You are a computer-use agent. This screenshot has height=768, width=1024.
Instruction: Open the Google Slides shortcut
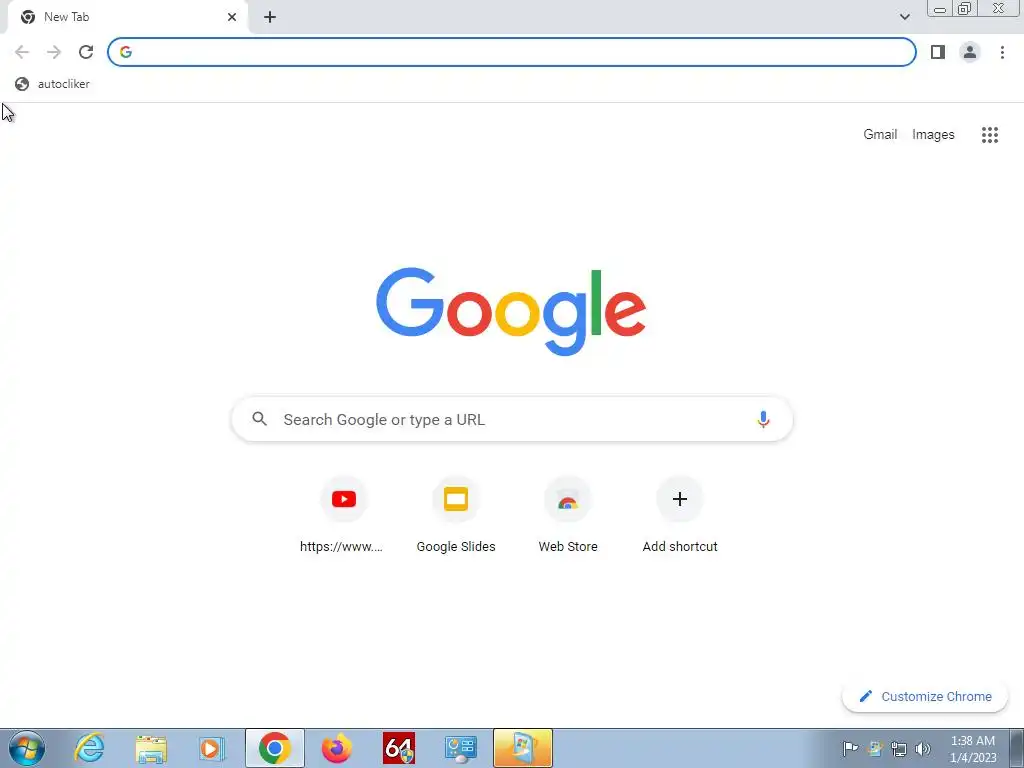point(456,516)
